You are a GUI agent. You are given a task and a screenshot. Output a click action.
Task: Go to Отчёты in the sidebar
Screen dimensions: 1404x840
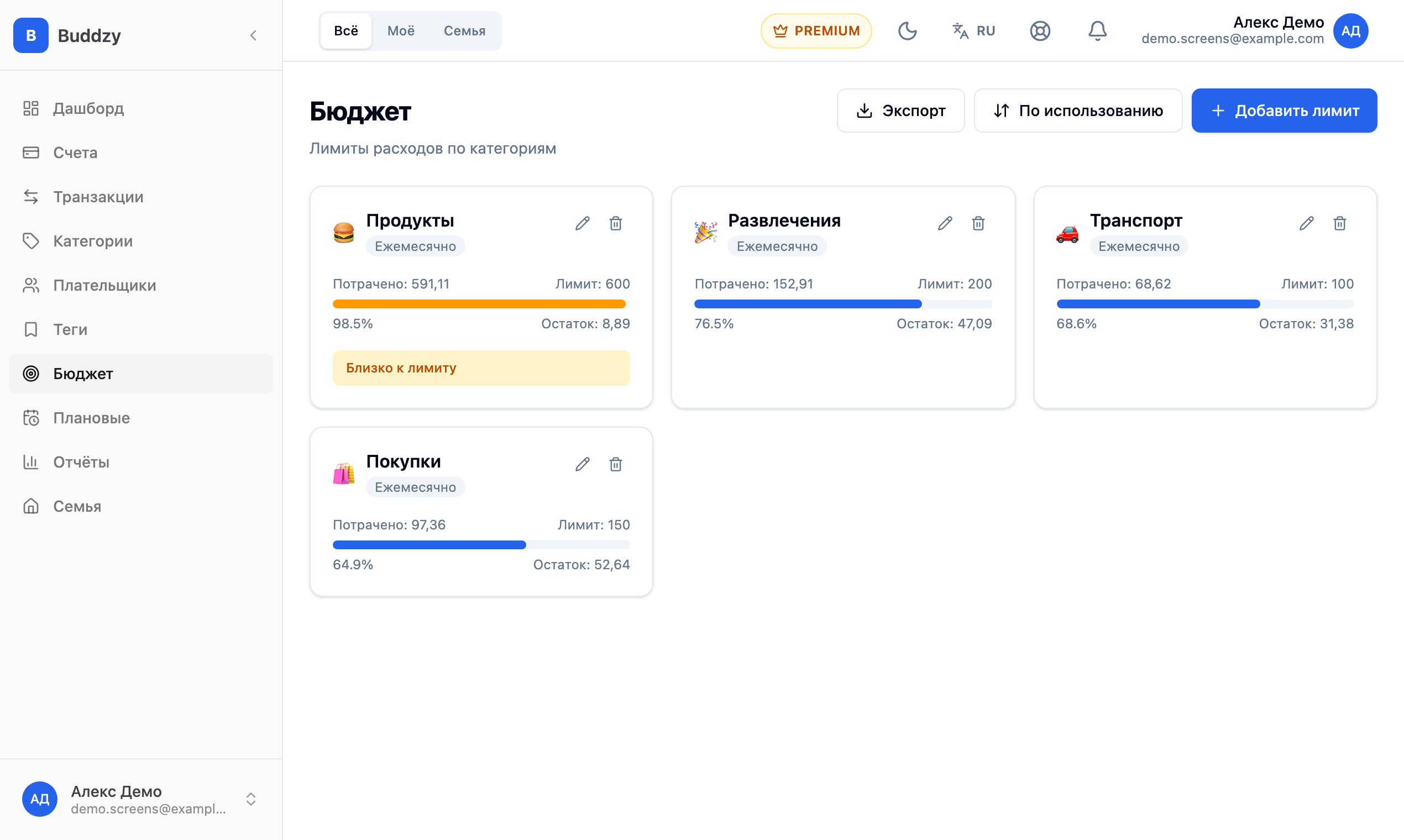pyautogui.click(x=141, y=462)
